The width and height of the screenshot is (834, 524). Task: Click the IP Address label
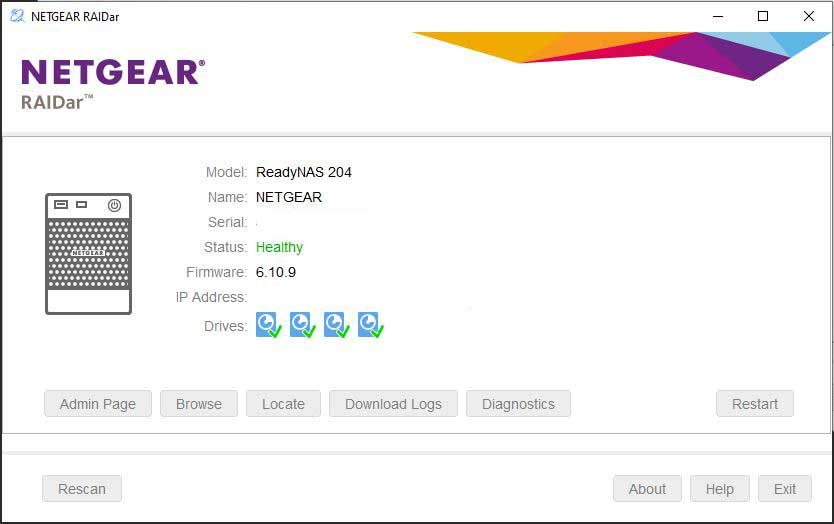(x=211, y=297)
